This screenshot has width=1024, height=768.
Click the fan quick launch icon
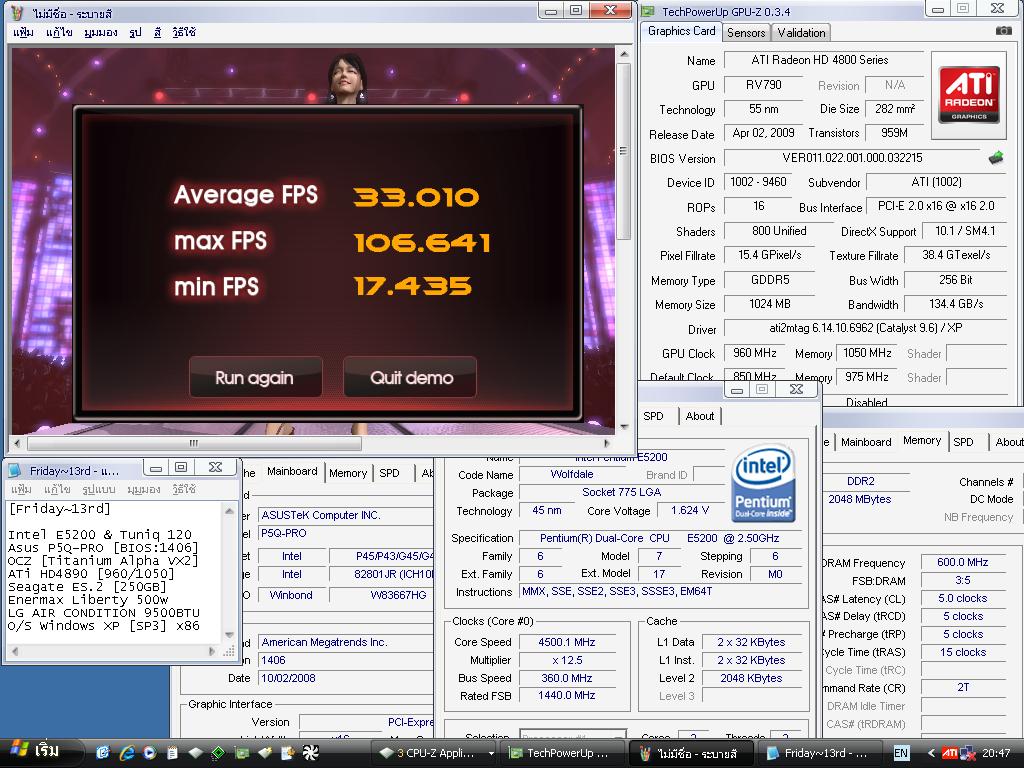pos(310,753)
